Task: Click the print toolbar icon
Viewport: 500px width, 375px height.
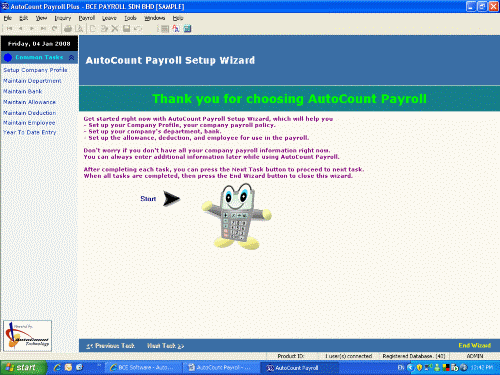Action: [x=68, y=29]
